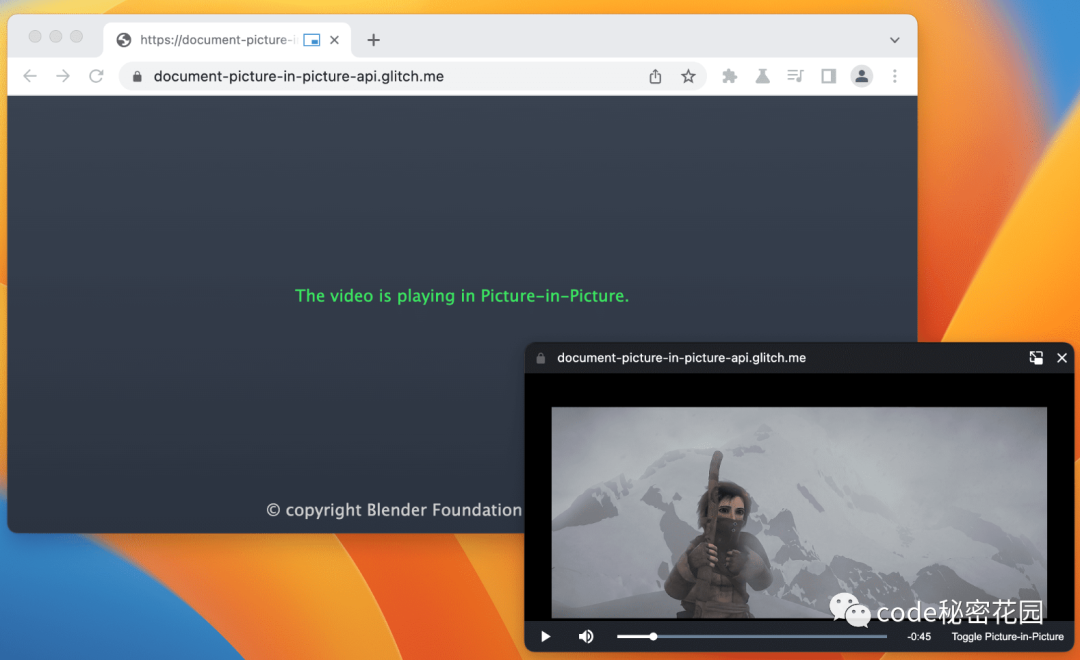Click the green Picture-in-Picture status text
The height and width of the screenshot is (660, 1080).
point(461,296)
